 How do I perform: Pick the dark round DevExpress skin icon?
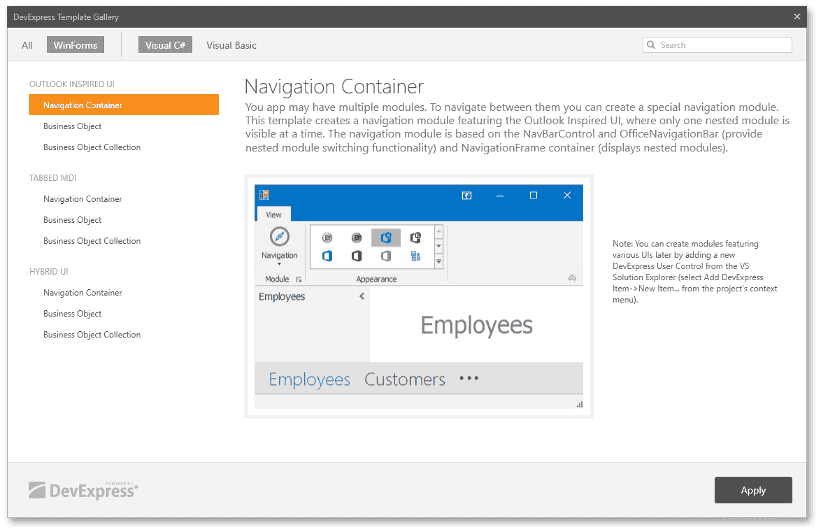coord(357,238)
